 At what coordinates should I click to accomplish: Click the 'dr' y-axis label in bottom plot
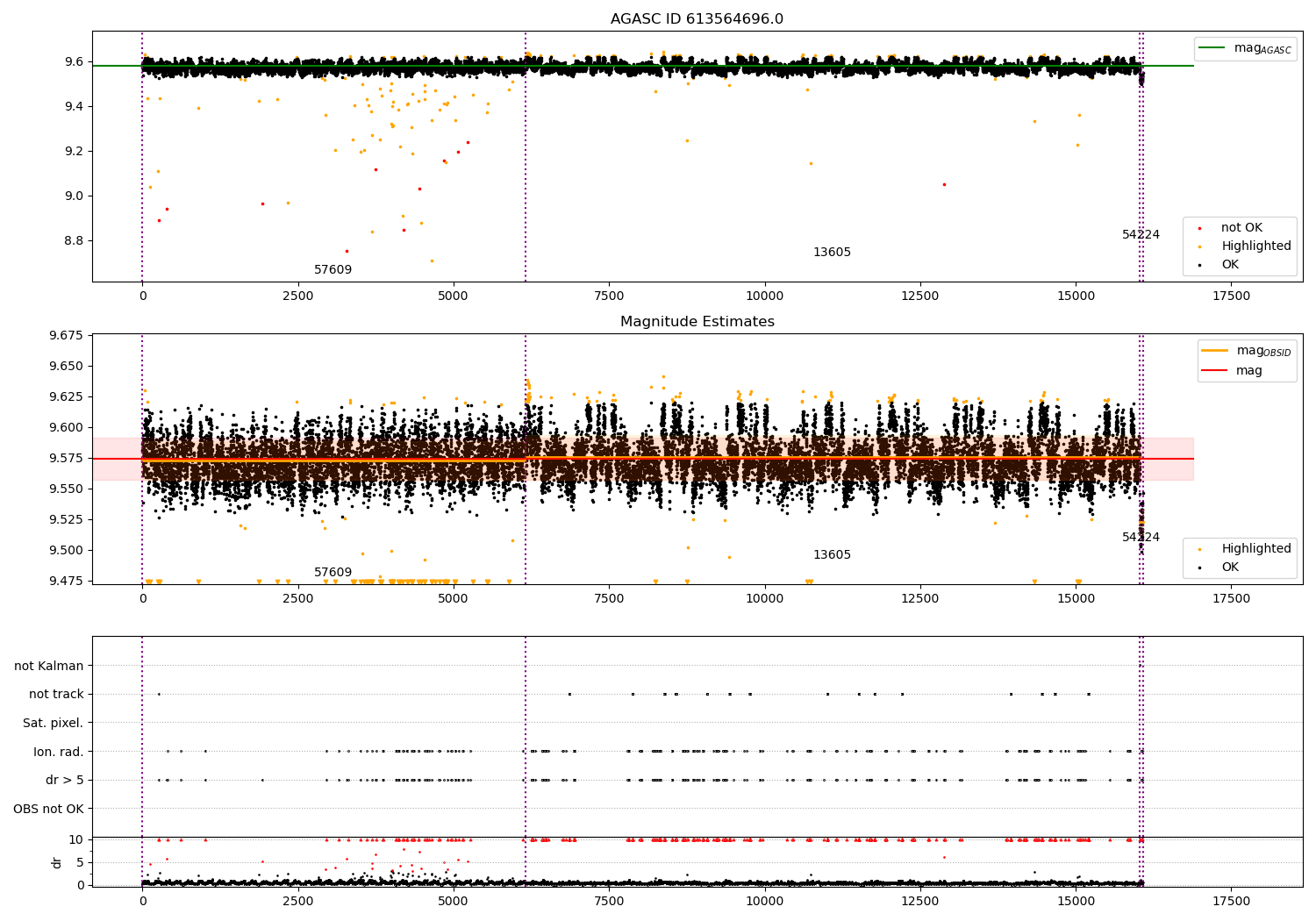coord(57,862)
